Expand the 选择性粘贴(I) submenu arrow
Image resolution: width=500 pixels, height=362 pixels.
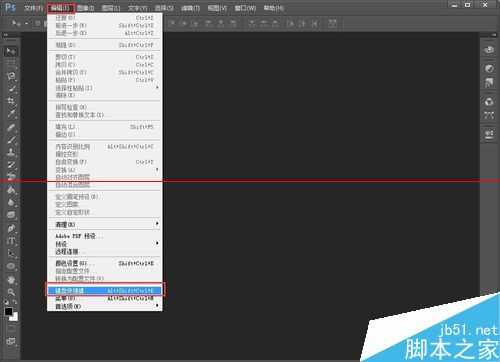[x=157, y=87]
